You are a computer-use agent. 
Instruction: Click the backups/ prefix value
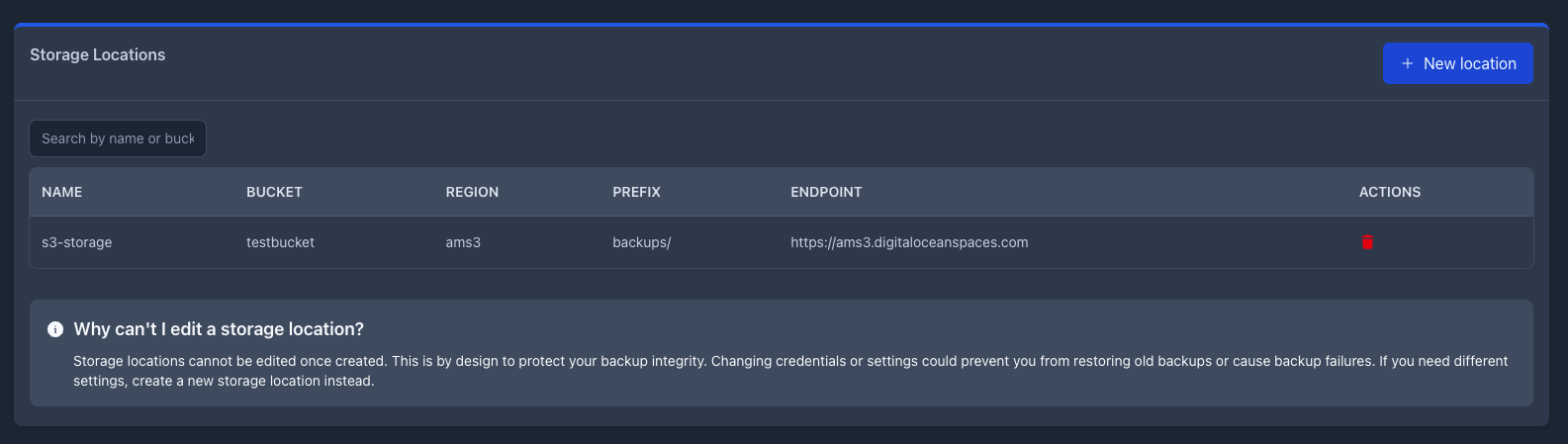(x=641, y=242)
